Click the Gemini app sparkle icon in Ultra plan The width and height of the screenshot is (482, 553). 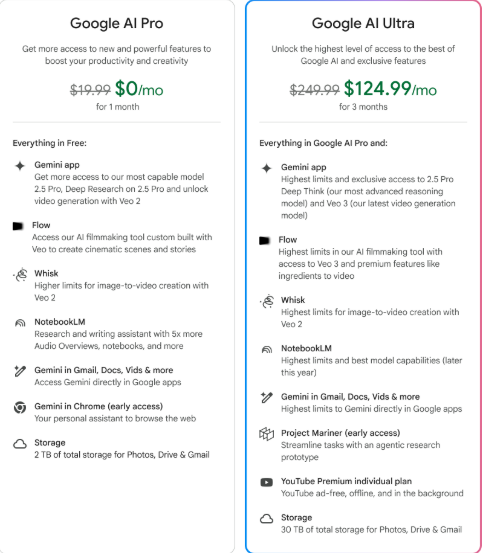(x=267, y=168)
